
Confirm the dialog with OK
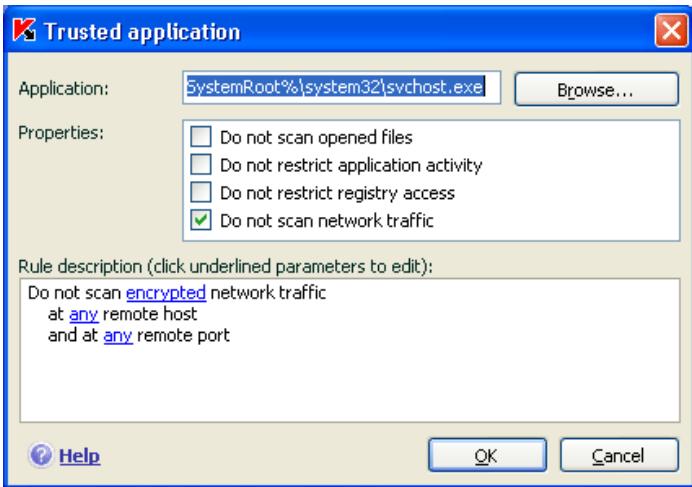click(487, 455)
